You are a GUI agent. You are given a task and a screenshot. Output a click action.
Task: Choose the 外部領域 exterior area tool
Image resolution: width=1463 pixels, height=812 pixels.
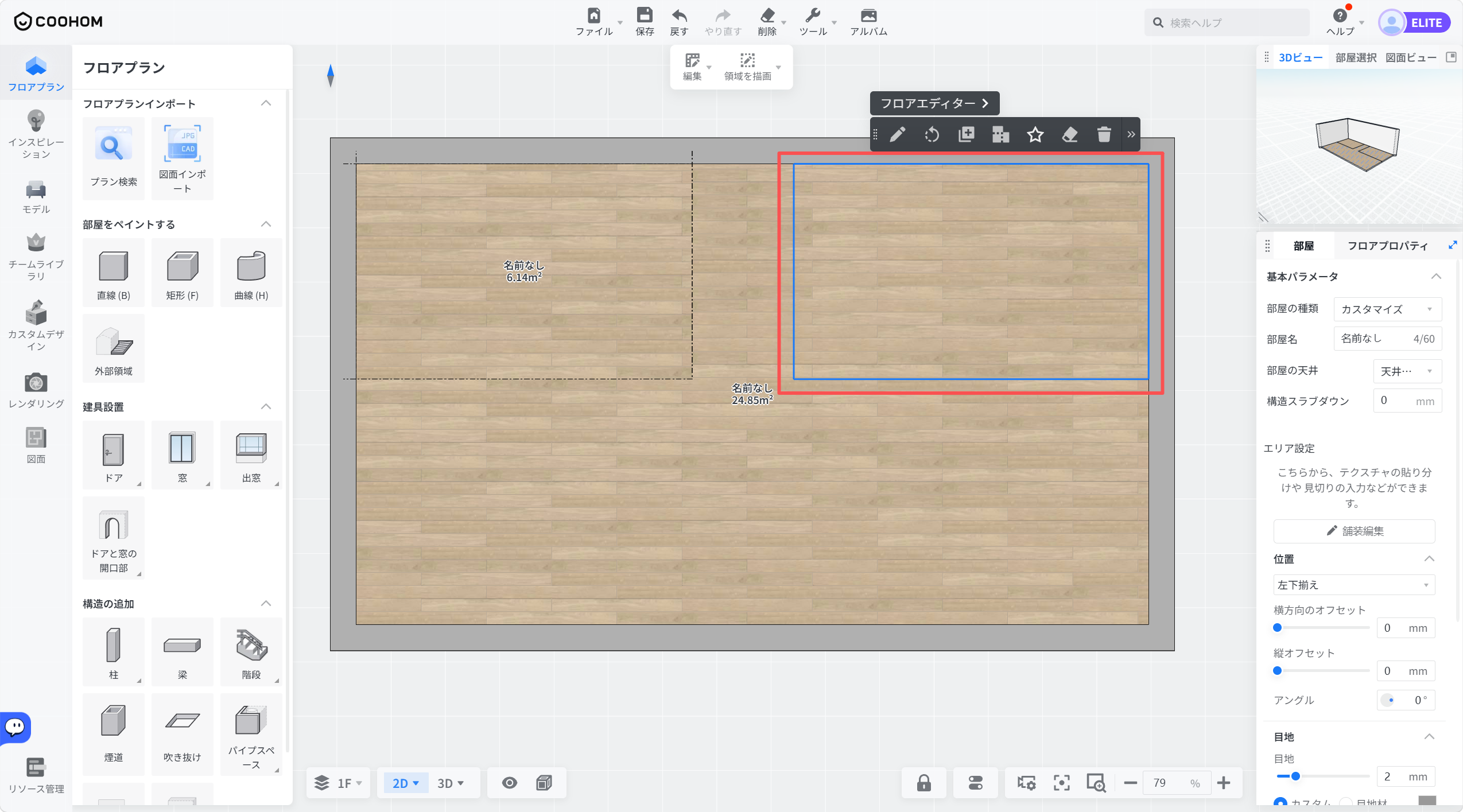114,349
